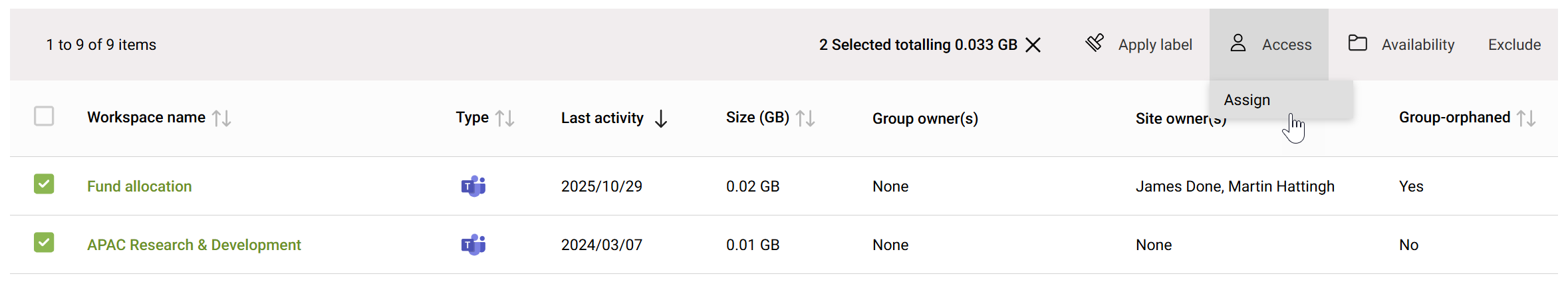Open APAC Research & Development link
The height and width of the screenshot is (282, 1568).
click(x=194, y=245)
